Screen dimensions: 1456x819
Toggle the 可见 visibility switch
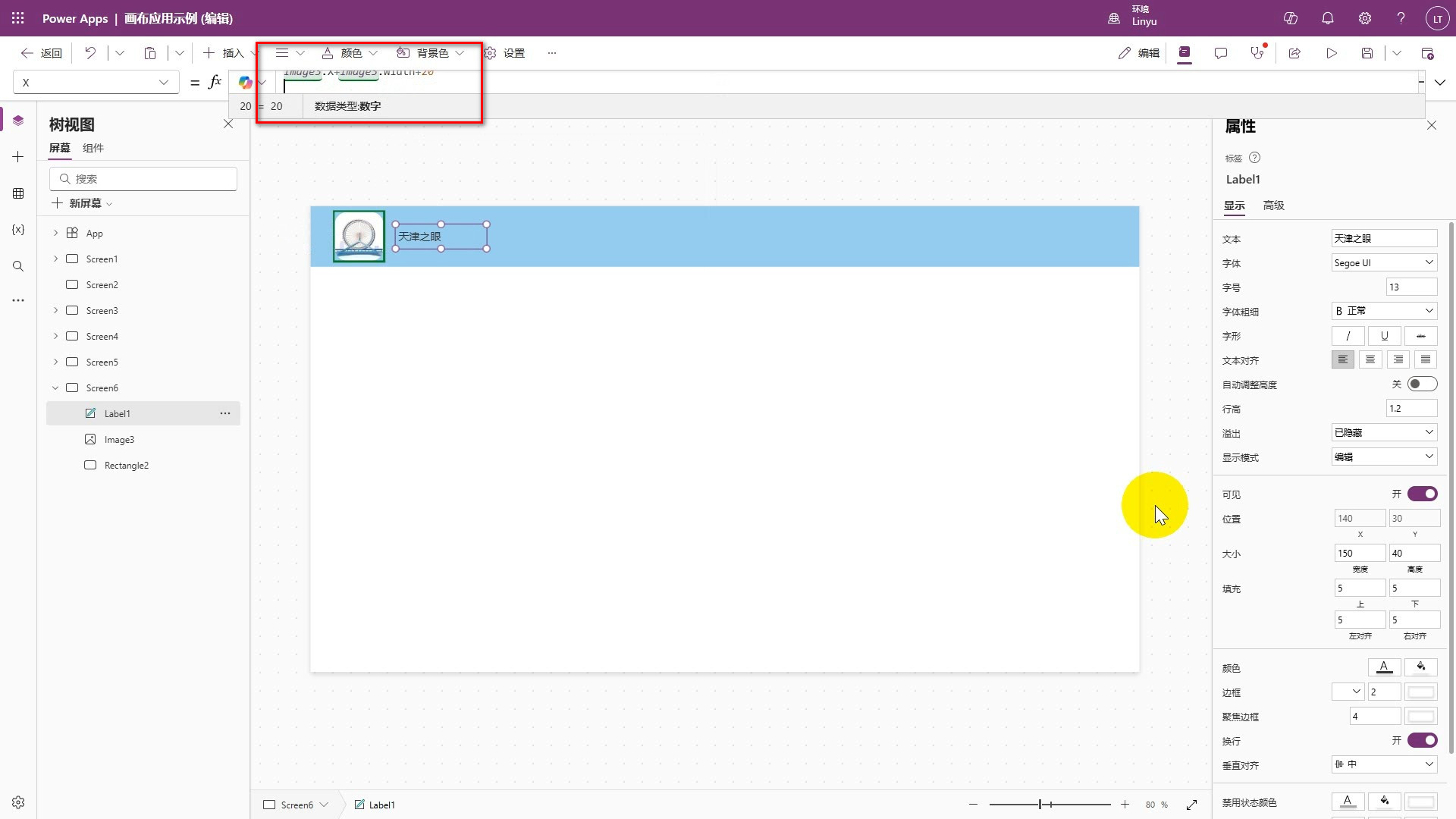coord(1422,494)
